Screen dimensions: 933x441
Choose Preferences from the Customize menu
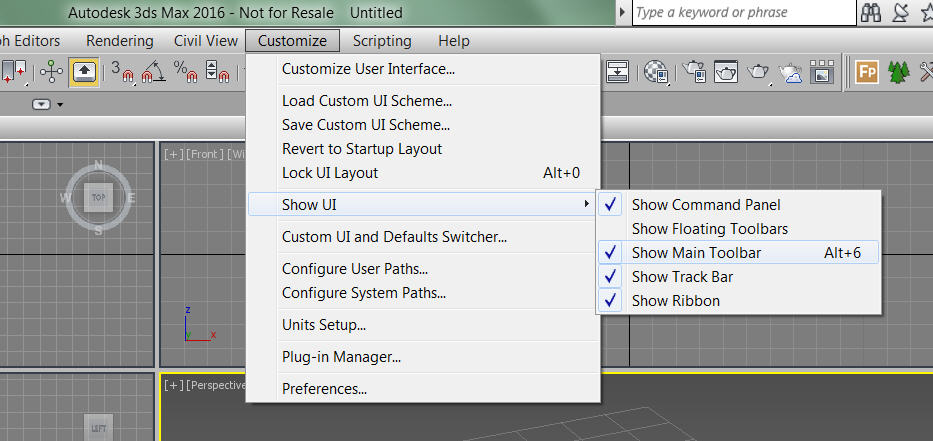coord(324,389)
